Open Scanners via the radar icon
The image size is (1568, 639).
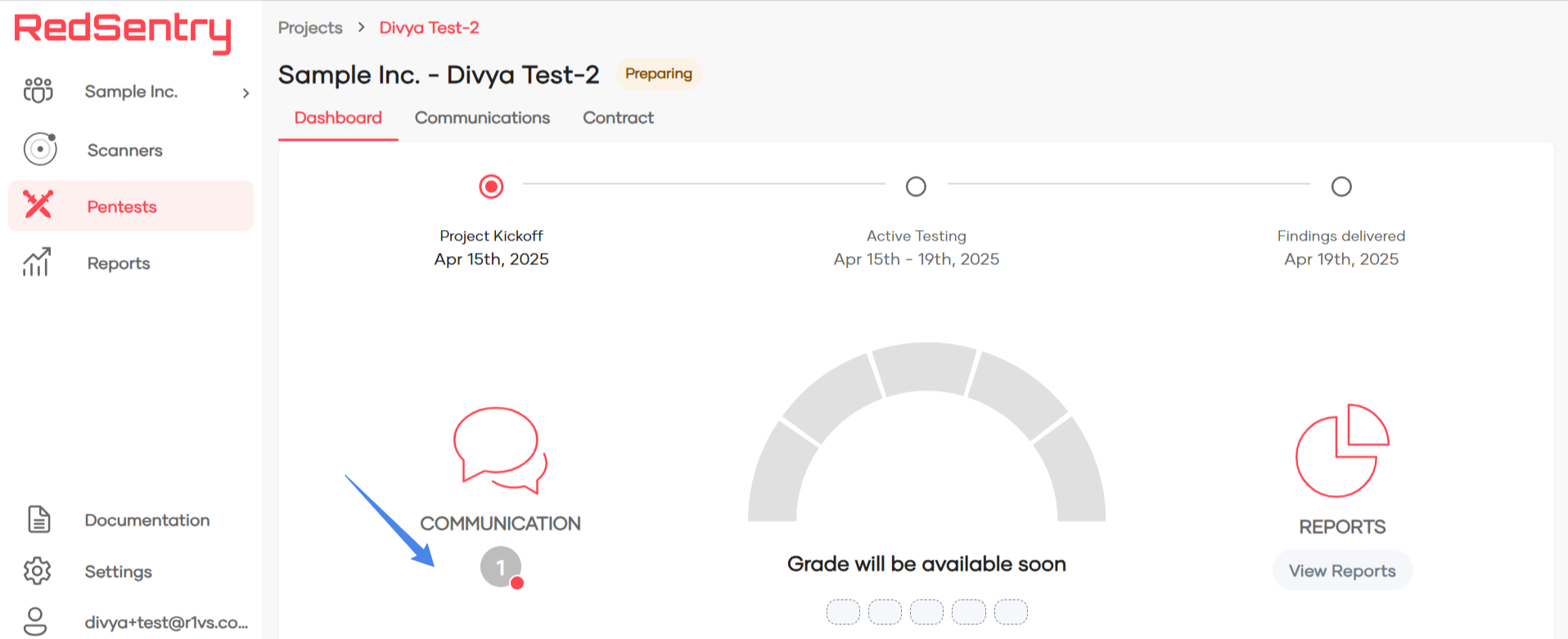40,150
